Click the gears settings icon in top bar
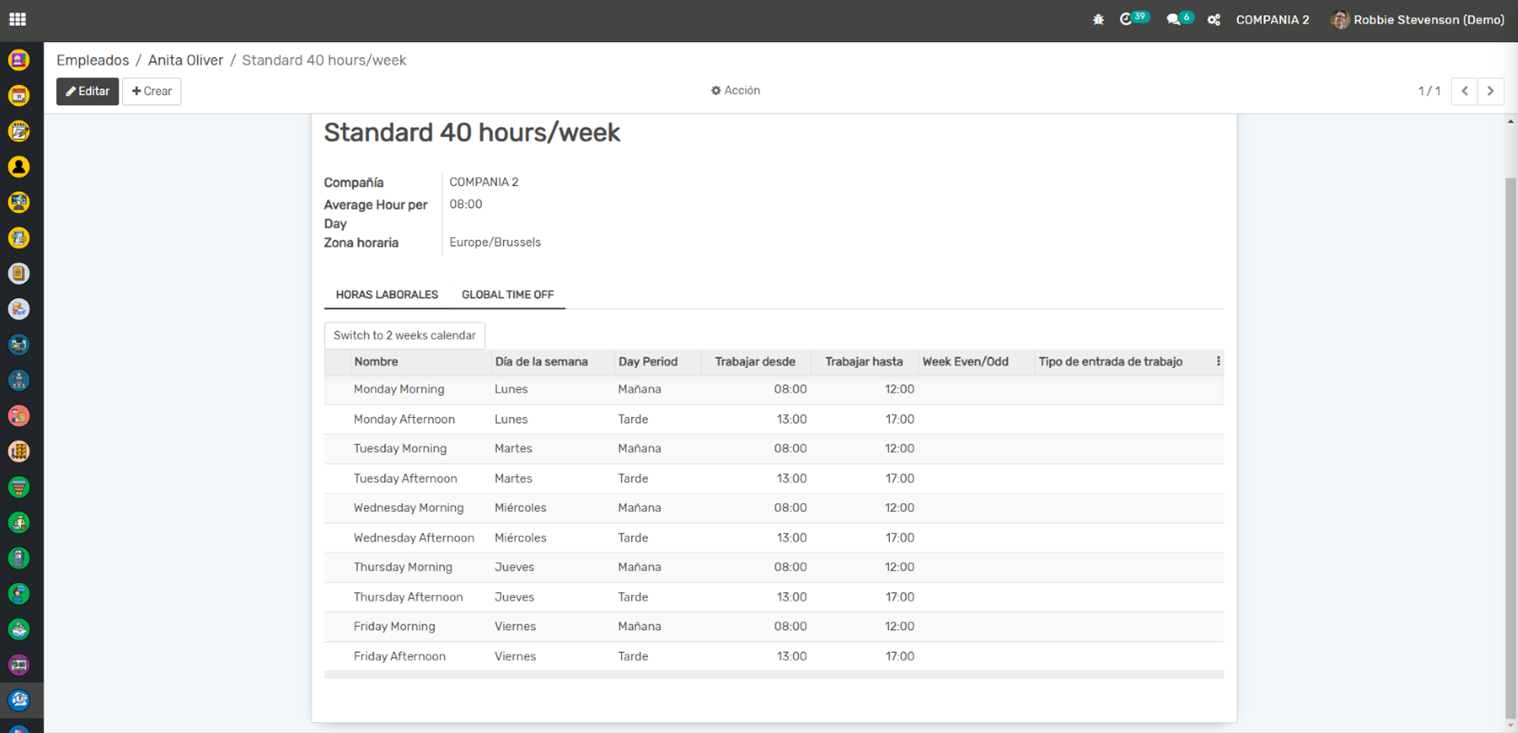This screenshot has width=1518, height=733. pyautogui.click(x=1213, y=19)
